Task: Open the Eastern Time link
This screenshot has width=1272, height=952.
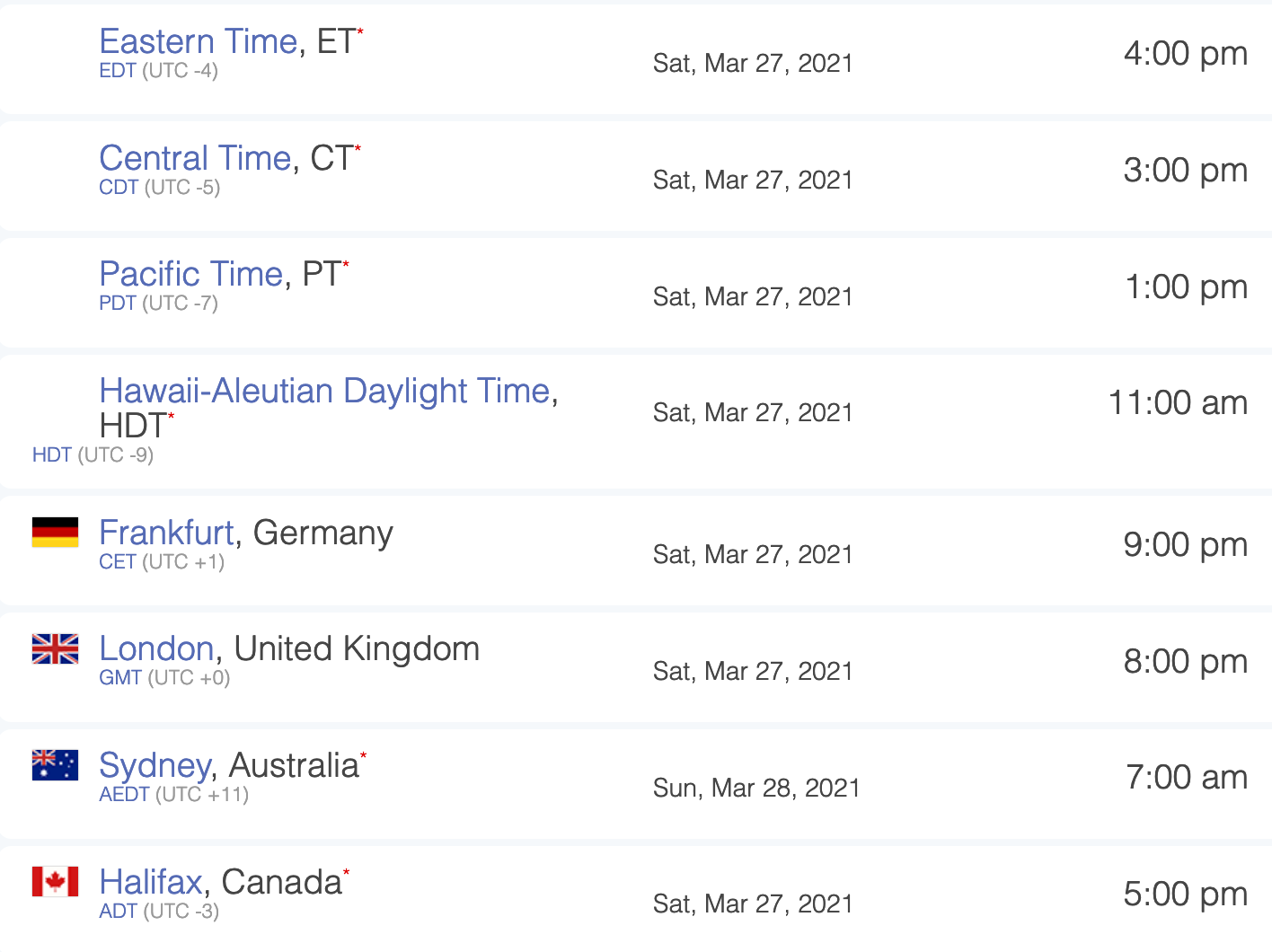Action: point(198,41)
